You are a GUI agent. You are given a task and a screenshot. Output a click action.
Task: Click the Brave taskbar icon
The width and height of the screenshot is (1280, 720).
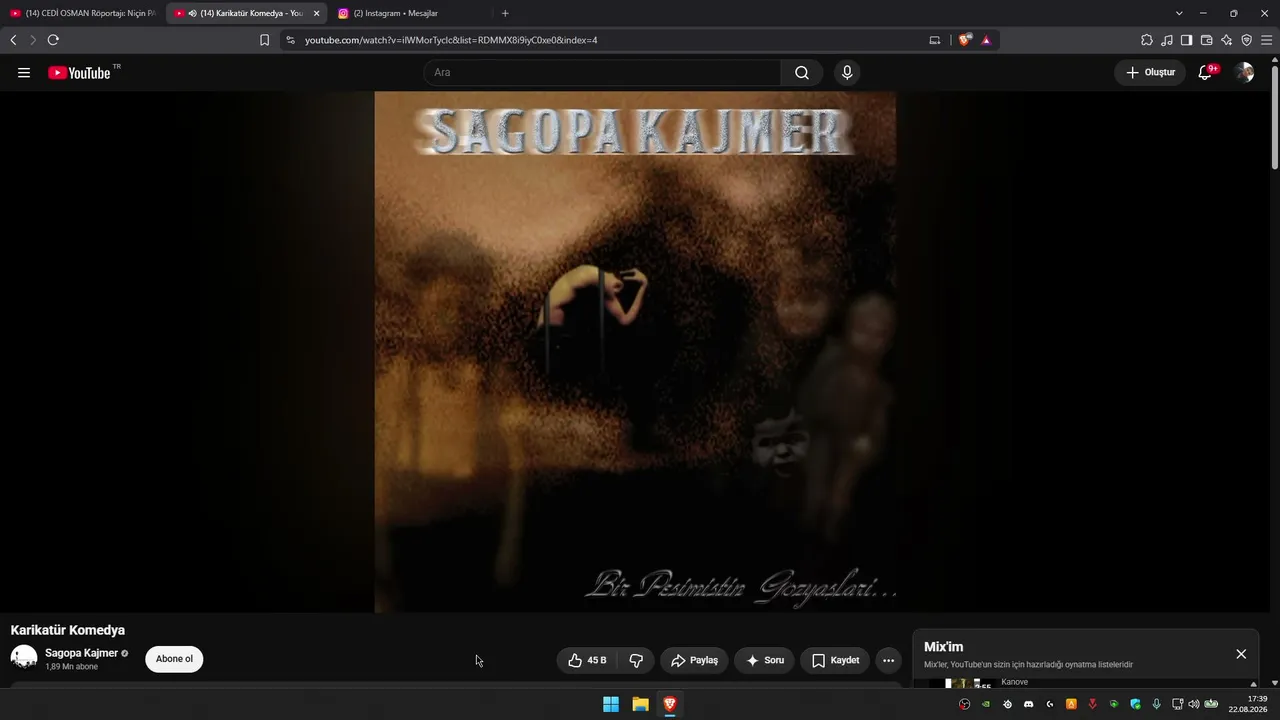coord(670,704)
